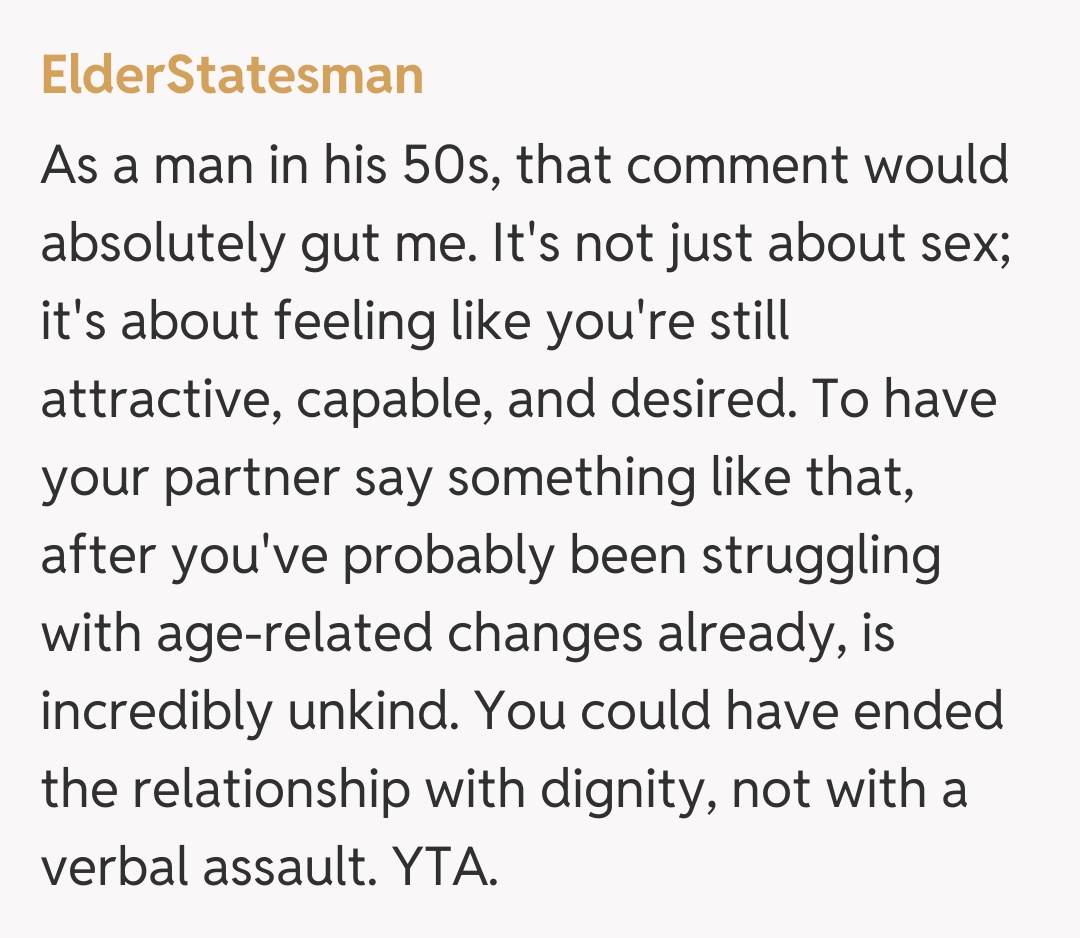Click the word "relationship" in the comment
Screen dimensions: 1080x938
pos(271,790)
